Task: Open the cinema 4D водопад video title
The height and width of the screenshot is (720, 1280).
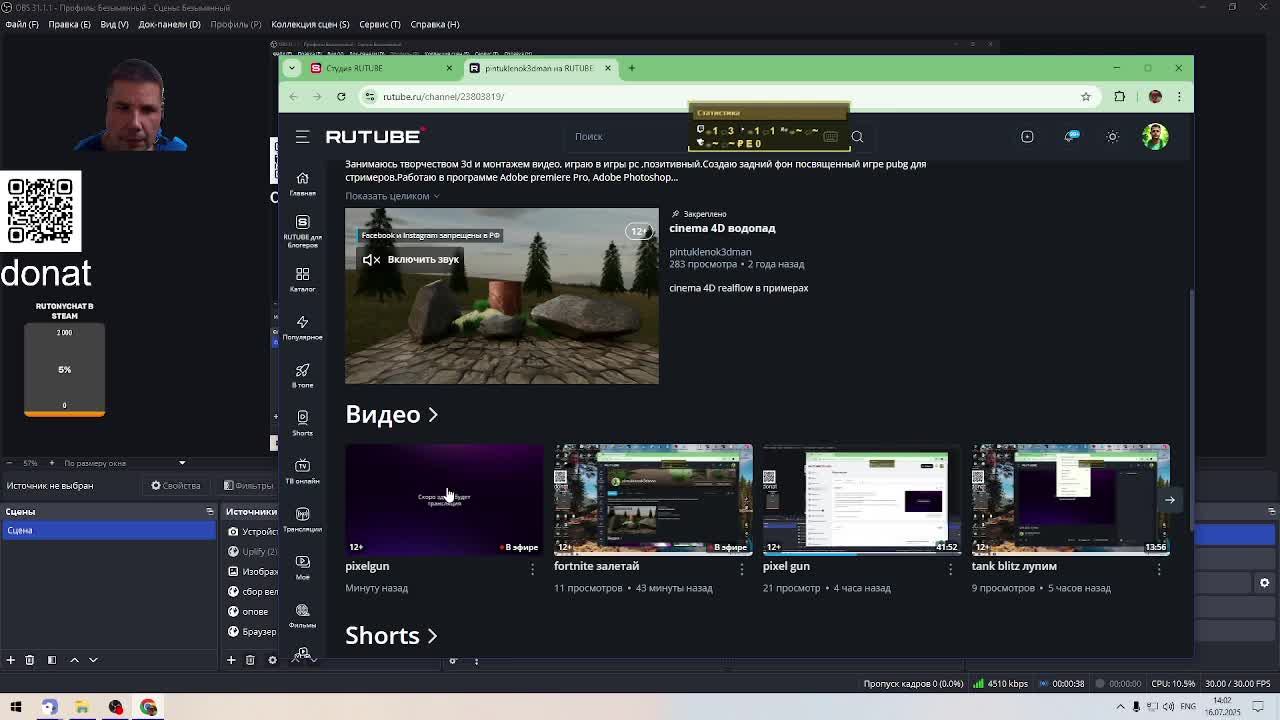Action: (722, 229)
